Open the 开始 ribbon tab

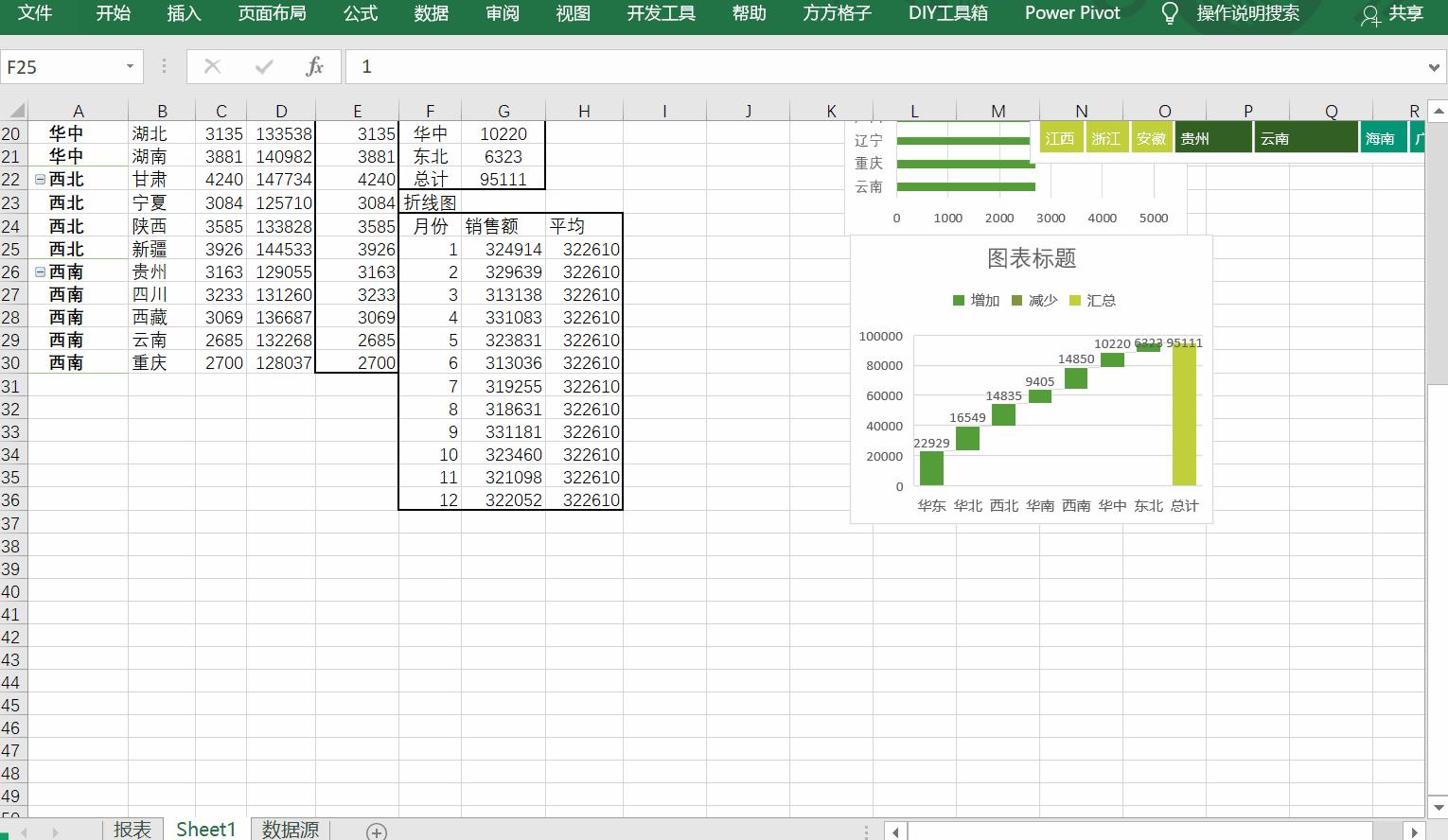click(x=114, y=13)
